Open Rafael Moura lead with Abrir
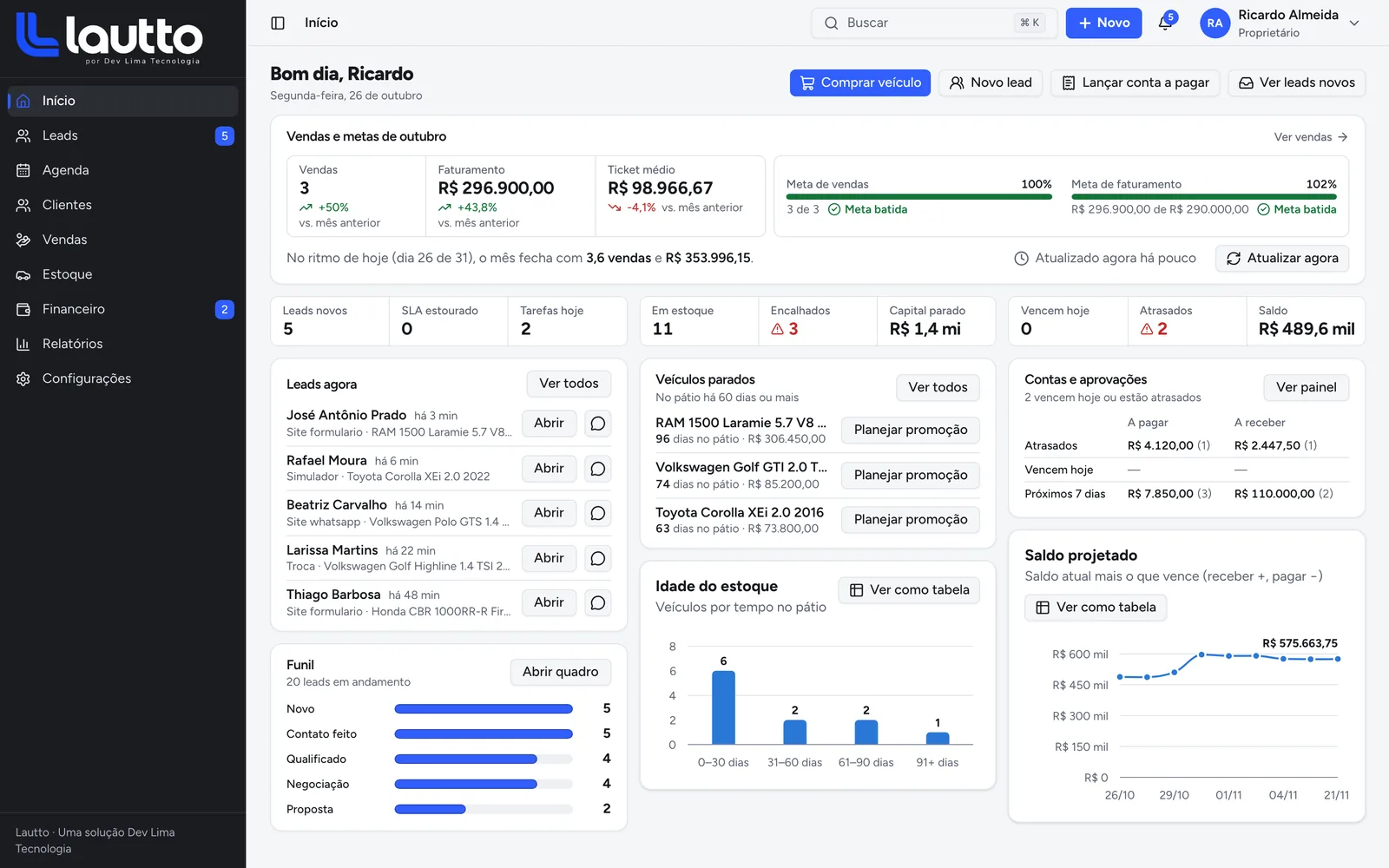 click(549, 469)
